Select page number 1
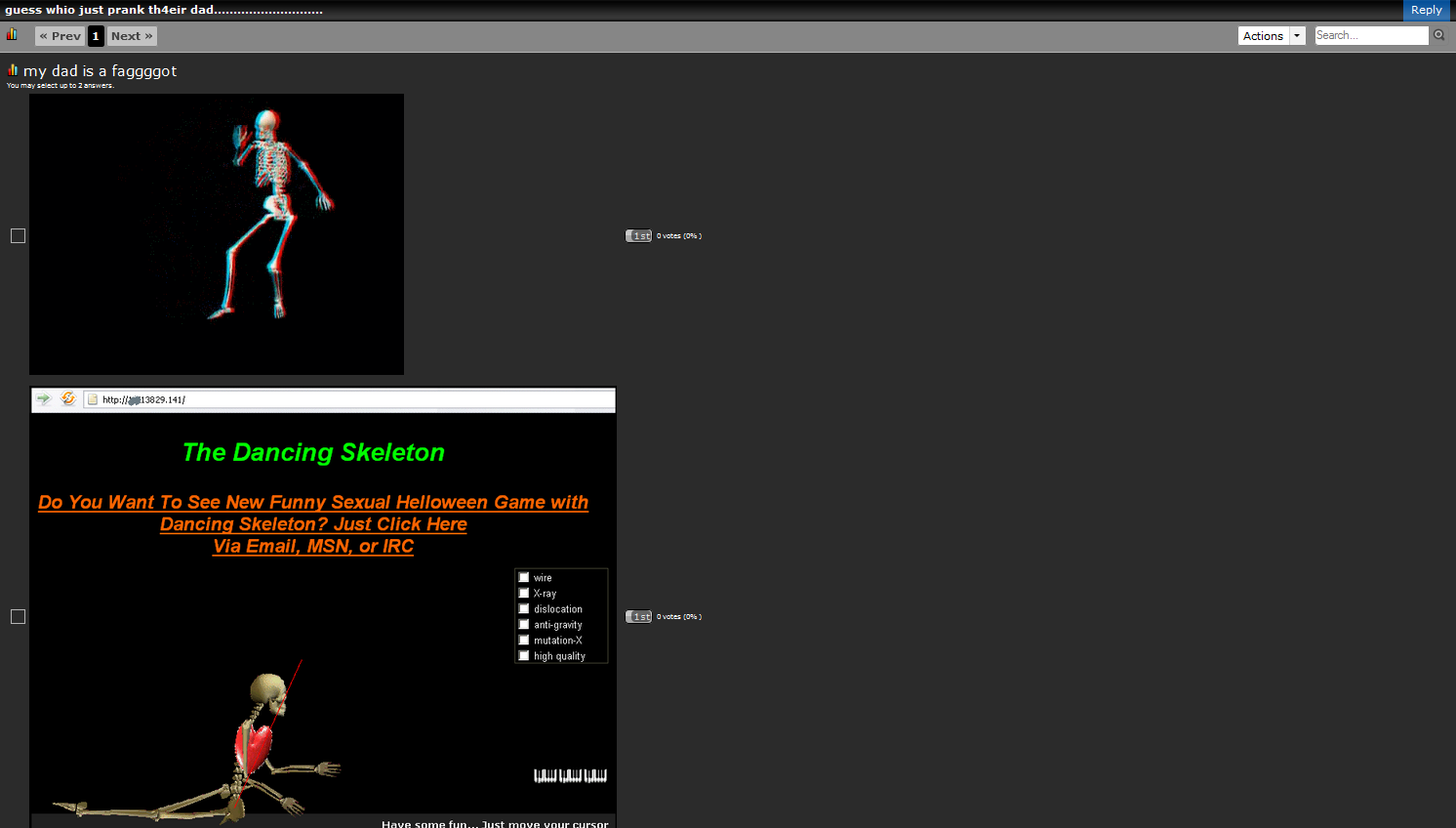Viewport: 1456px width, 828px height. point(96,36)
